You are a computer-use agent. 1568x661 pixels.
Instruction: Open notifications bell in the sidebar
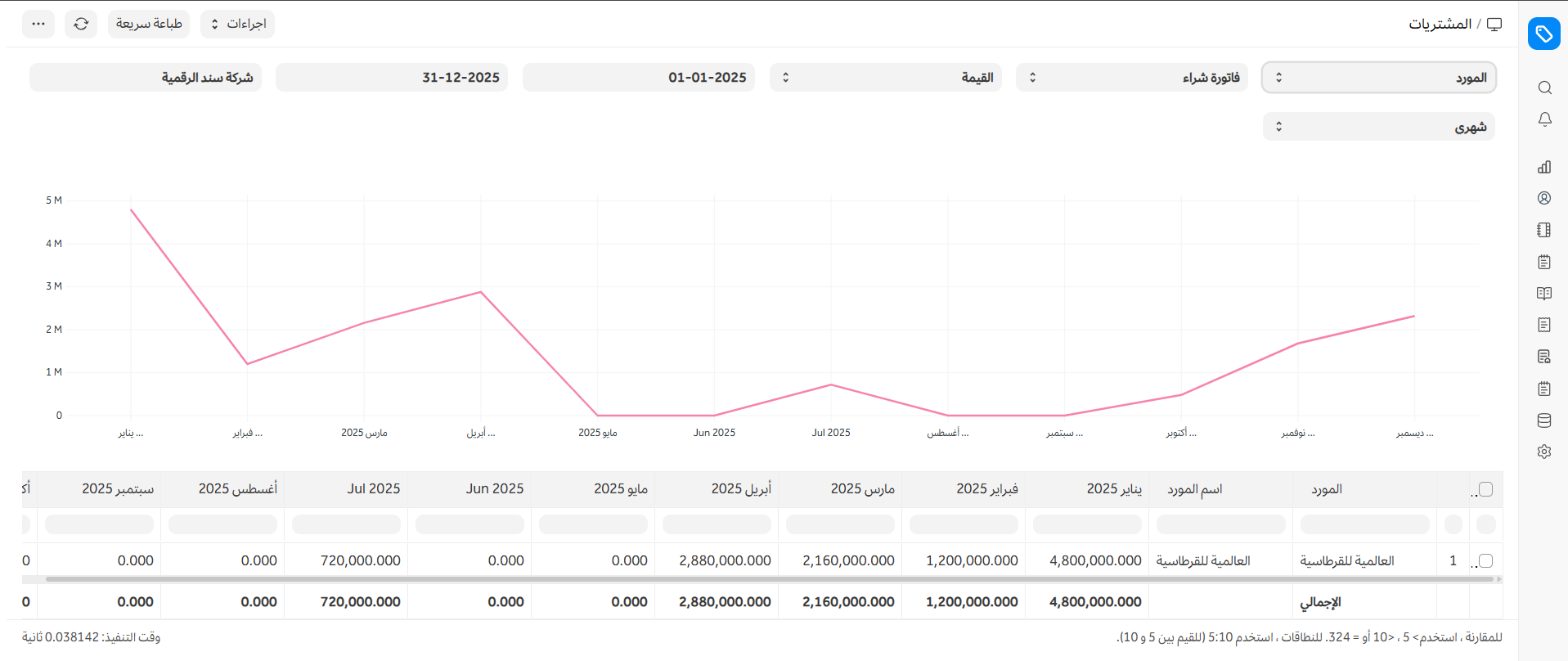tap(1544, 119)
